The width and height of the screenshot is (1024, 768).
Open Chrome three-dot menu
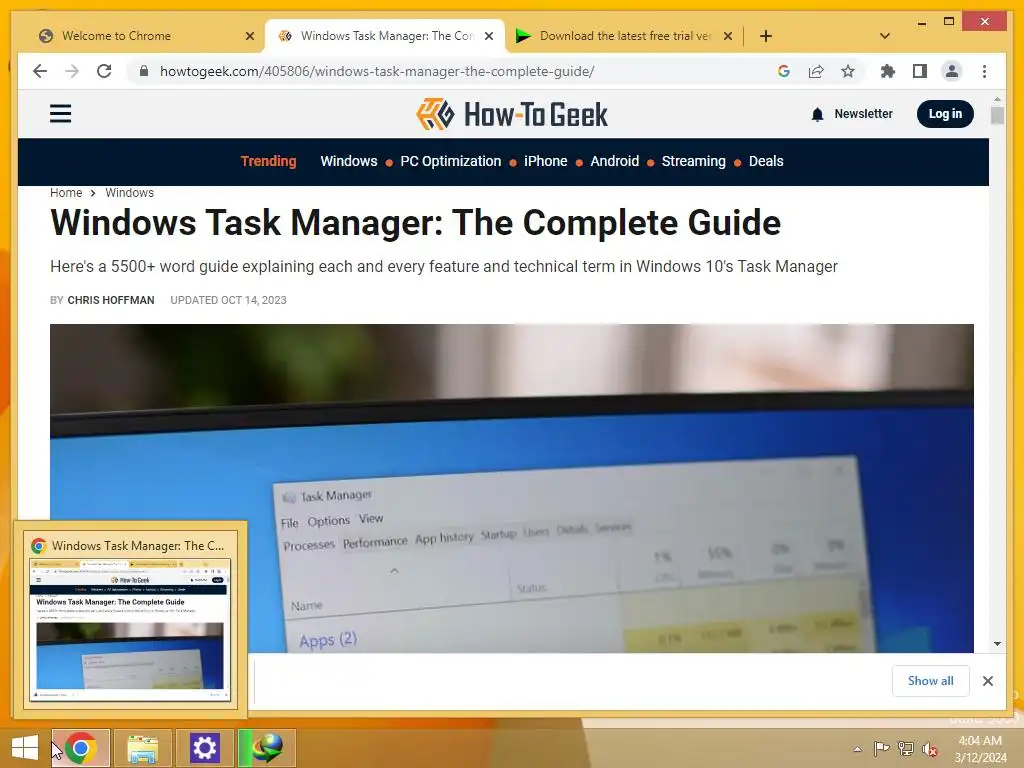pyautogui.click(x=984, y=71)
